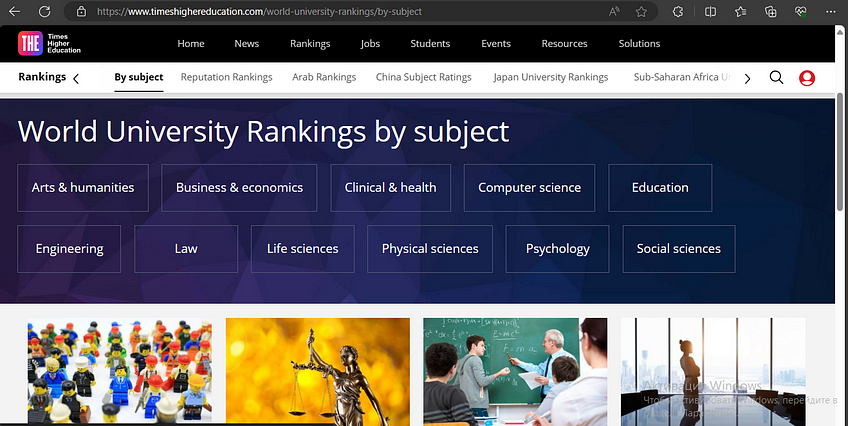This screenshot has height=426, width=848.
Task: Open site search magnifier icon
Action: coord(777,78)
